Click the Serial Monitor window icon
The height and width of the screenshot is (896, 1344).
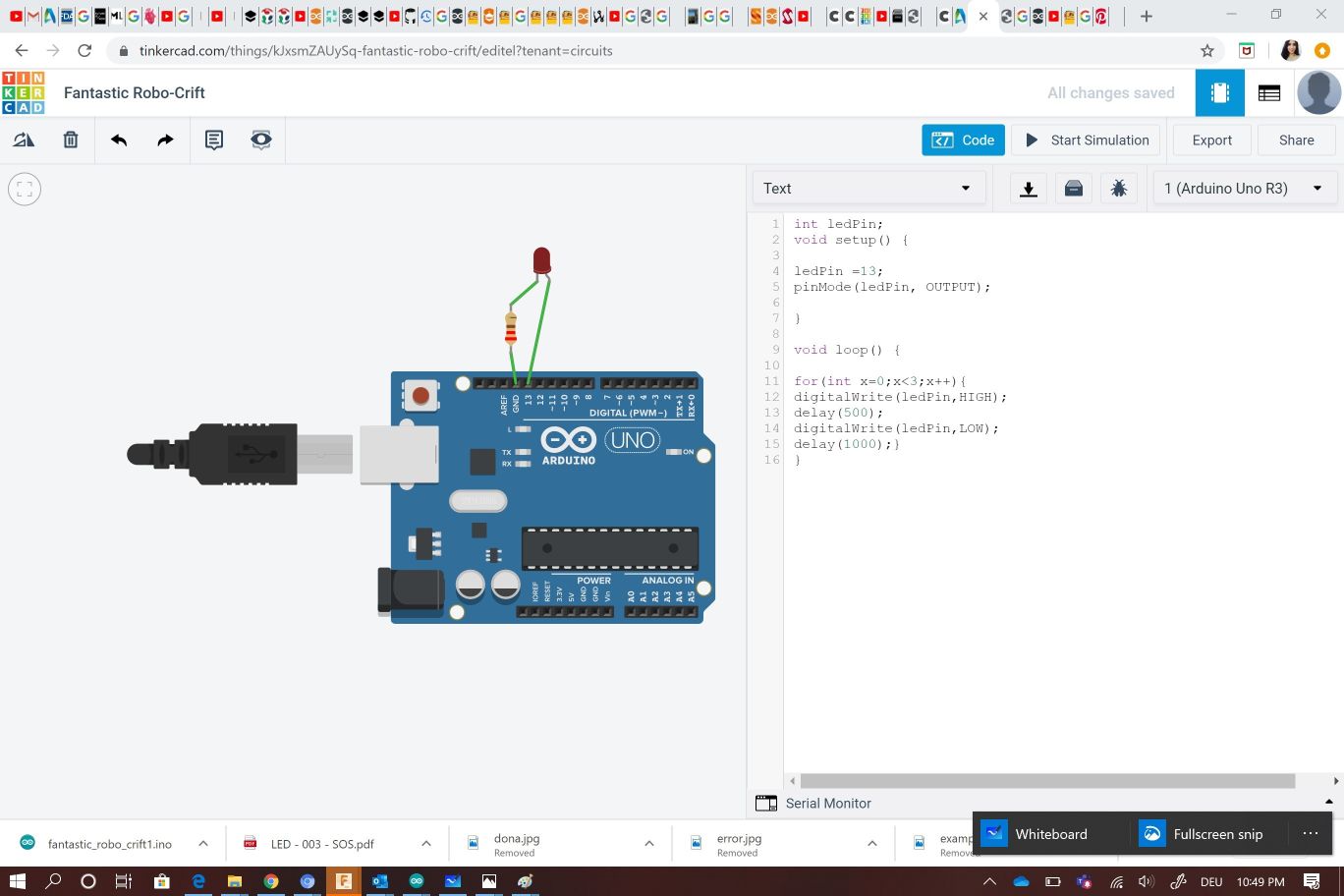coord(766,804)
